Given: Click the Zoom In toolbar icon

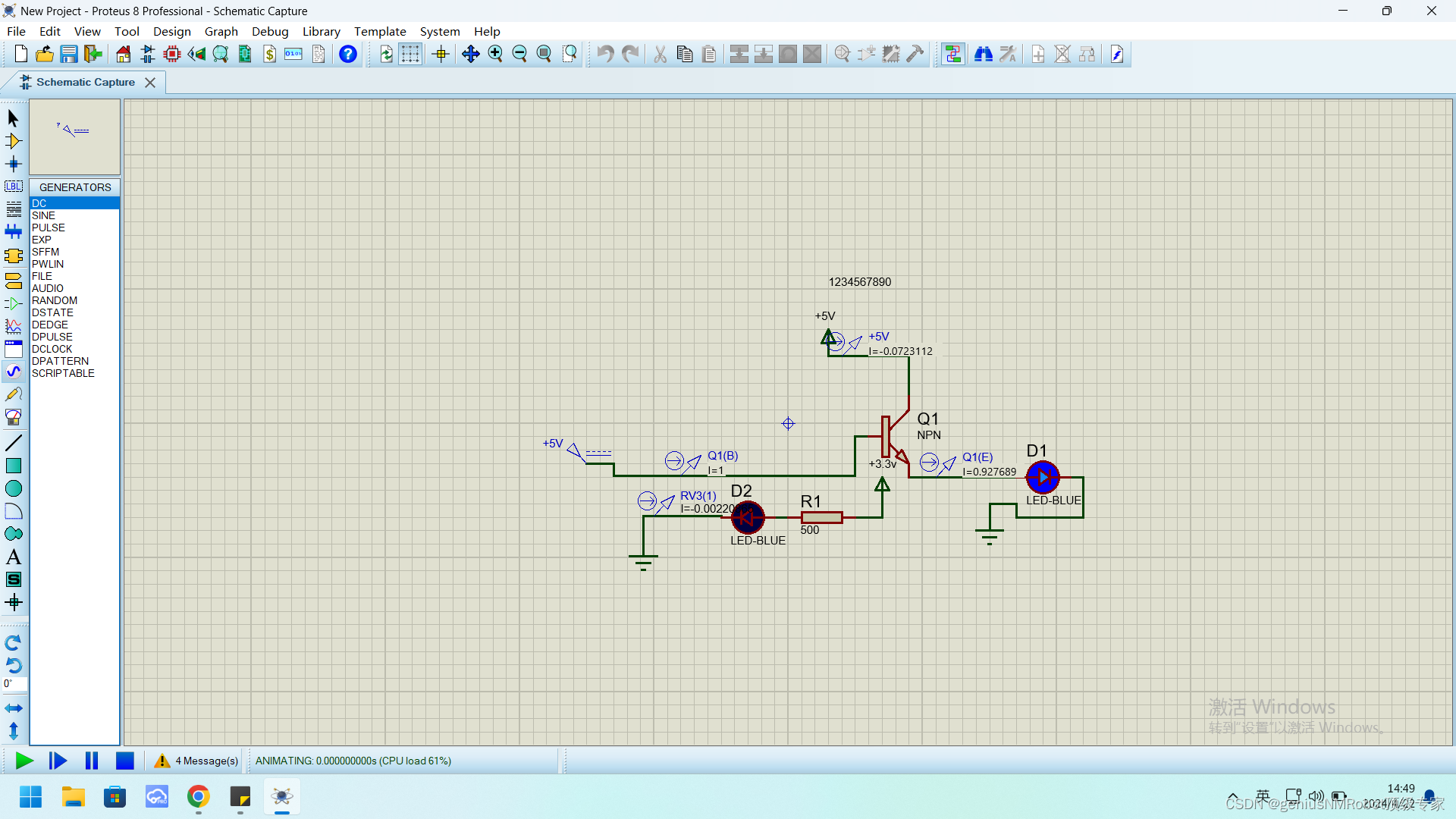Looking at the screenshot, I should click(495, 54).
